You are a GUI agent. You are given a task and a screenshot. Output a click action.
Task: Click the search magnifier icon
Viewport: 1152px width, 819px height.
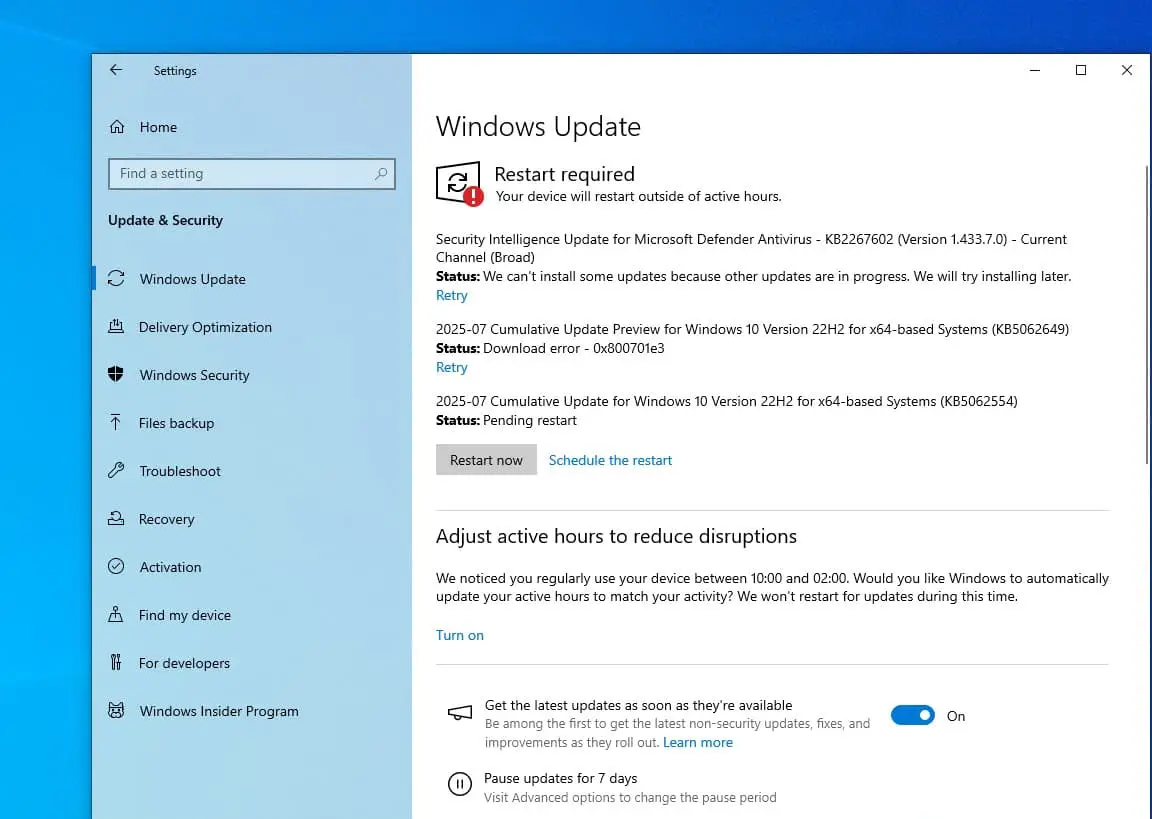381,173
